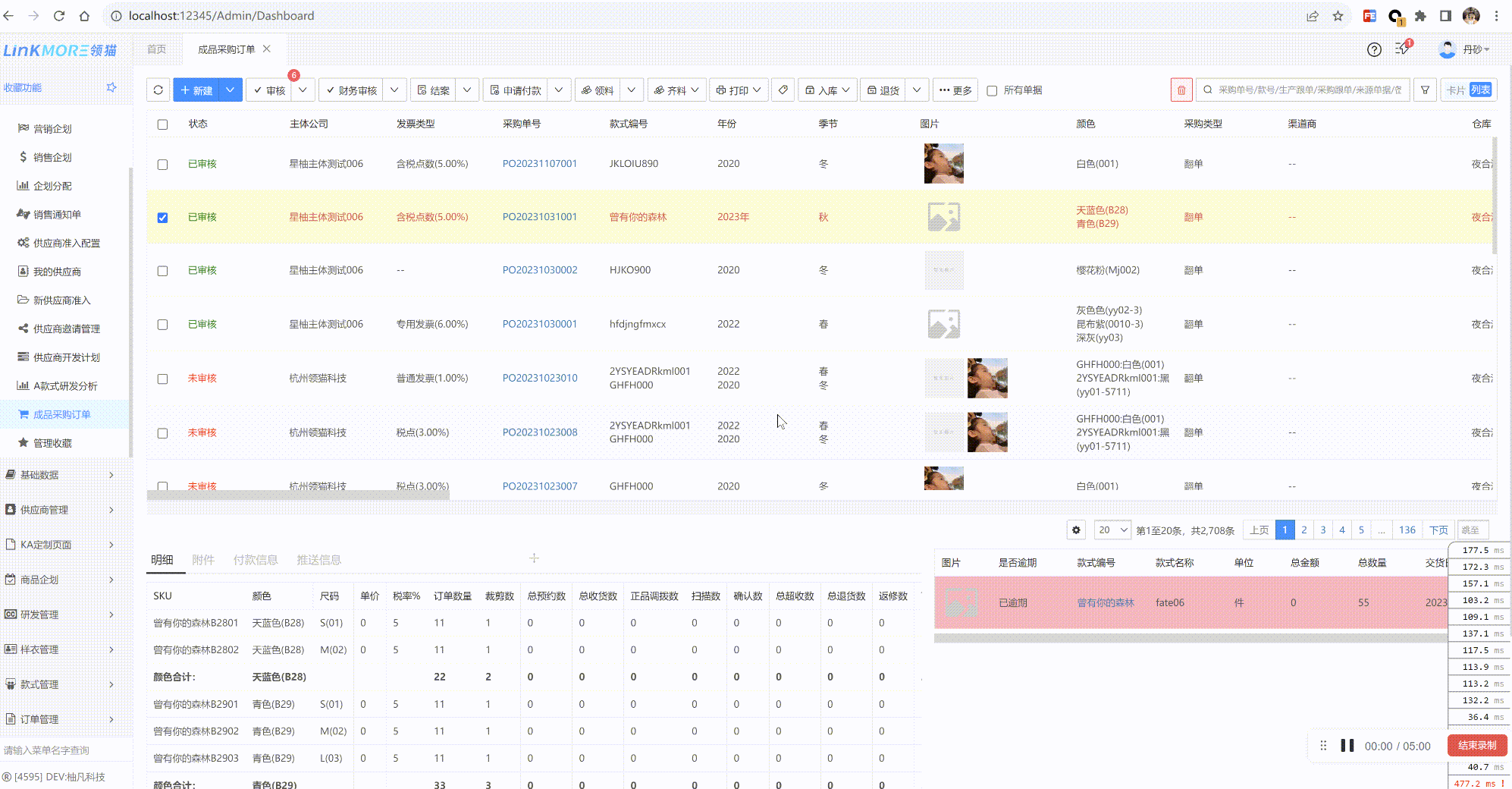Pin the favorites panel in the sidebar
1512x789 pixels.
click(x=111, y=87)
